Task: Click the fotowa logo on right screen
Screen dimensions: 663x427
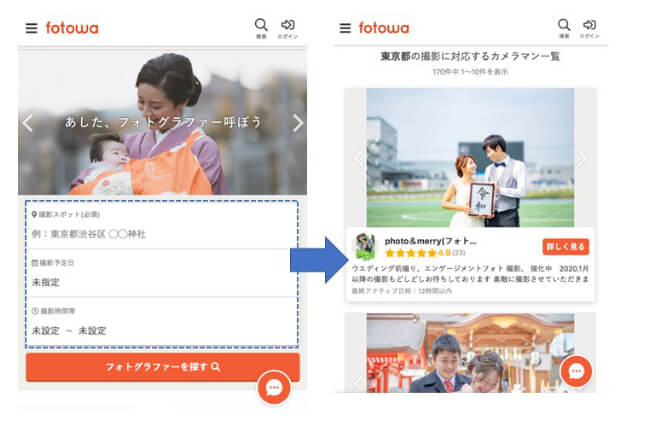Action: pyautogui.click(x=384, y=28)
